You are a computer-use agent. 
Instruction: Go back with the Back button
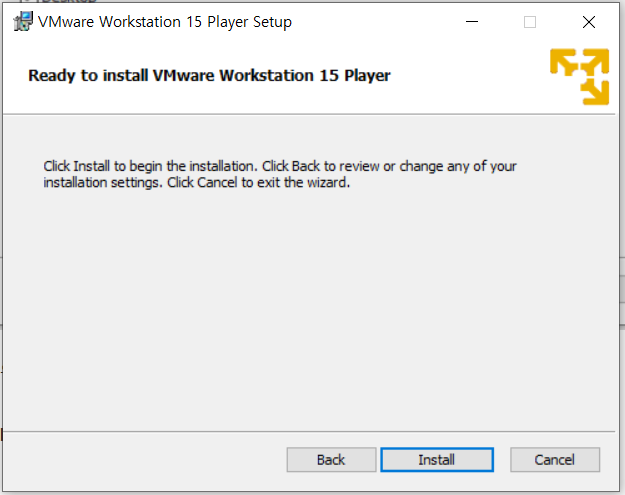pos(331,460)
